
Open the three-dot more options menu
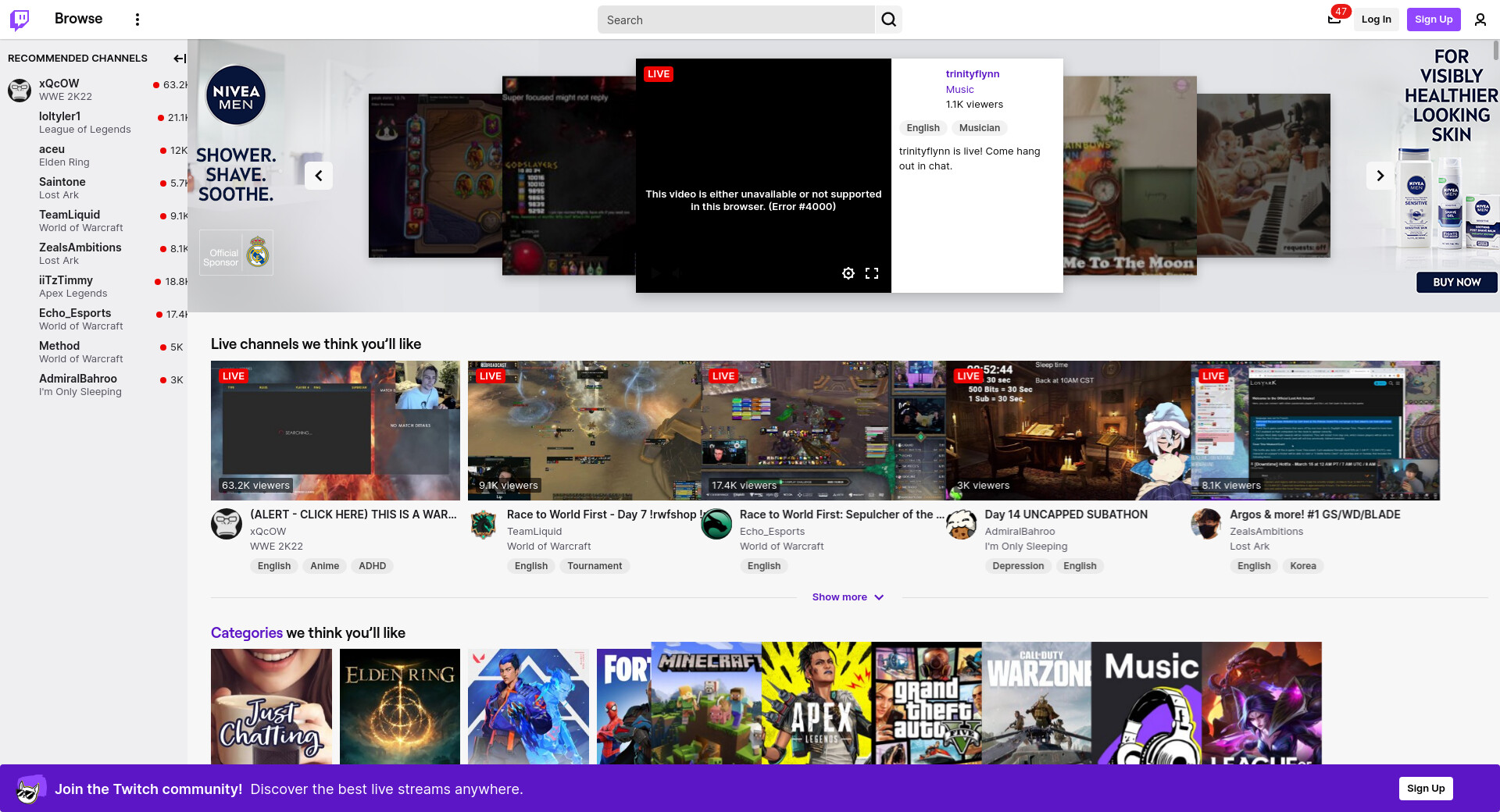point(137,20)
